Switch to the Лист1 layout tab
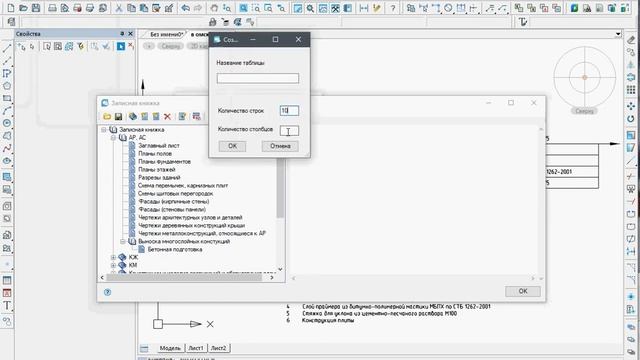640x360 pixels. click(x=196, y=348)
